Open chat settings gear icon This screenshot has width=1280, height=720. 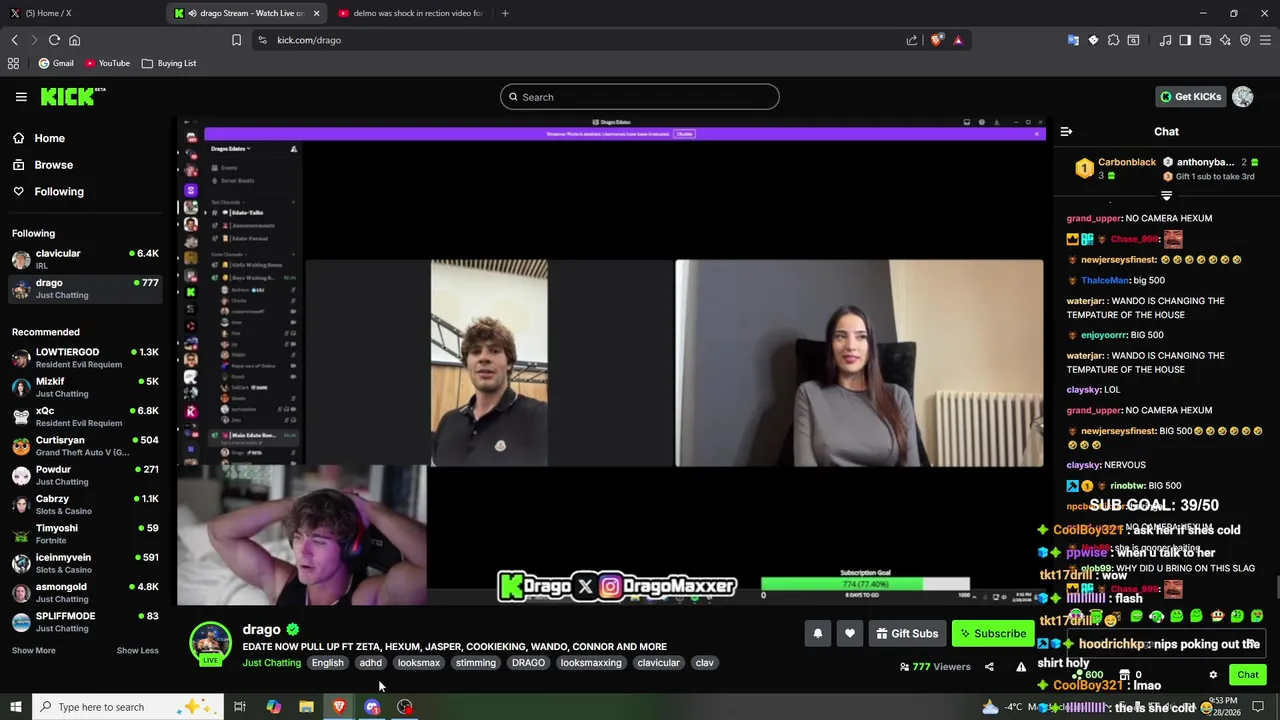coord(1213,675)
